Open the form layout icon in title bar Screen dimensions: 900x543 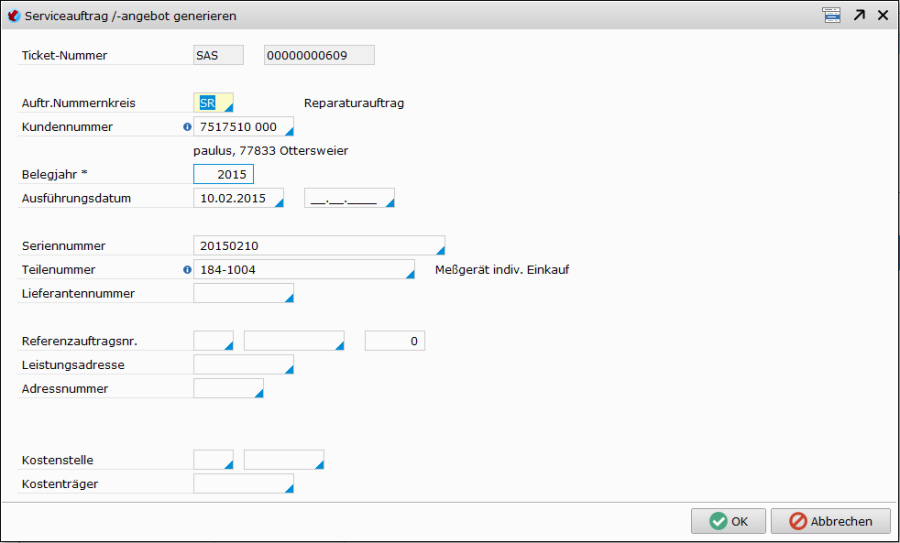pyautogui.click(x=831, y=15)
